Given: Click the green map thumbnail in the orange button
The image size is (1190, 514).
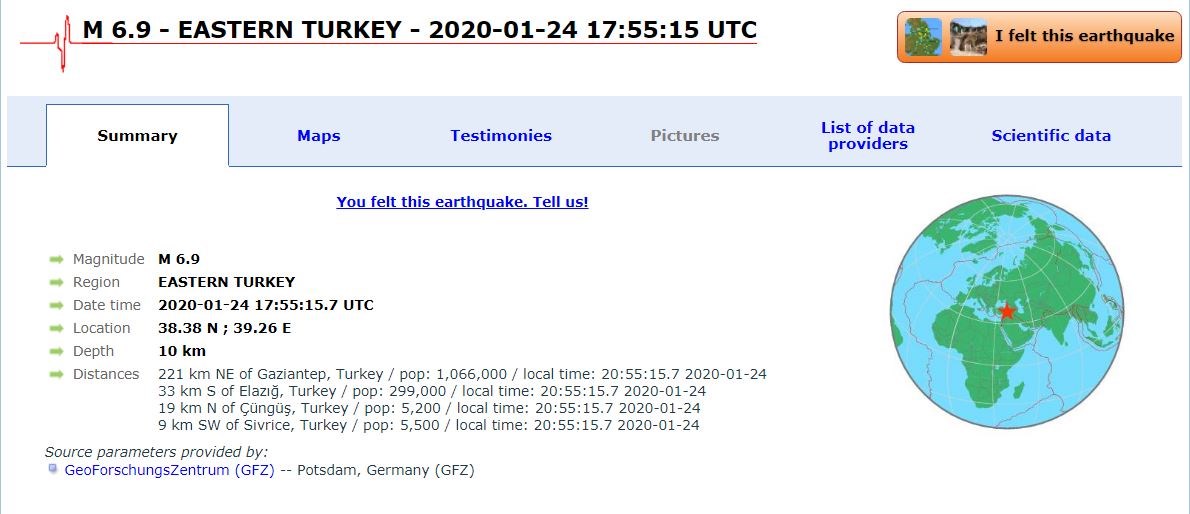Looking at the screenshot, I should click(923, 37).
